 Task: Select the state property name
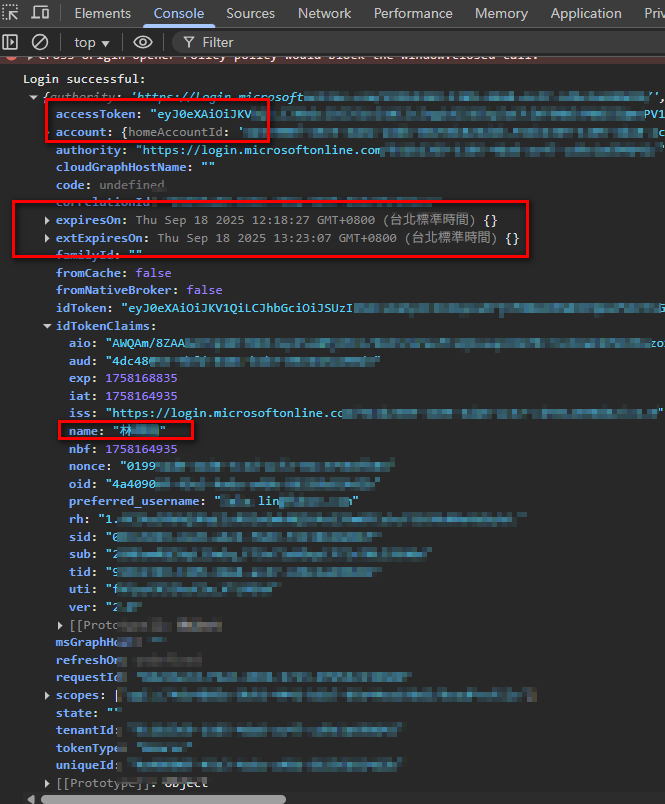click(x=75, y=713)
